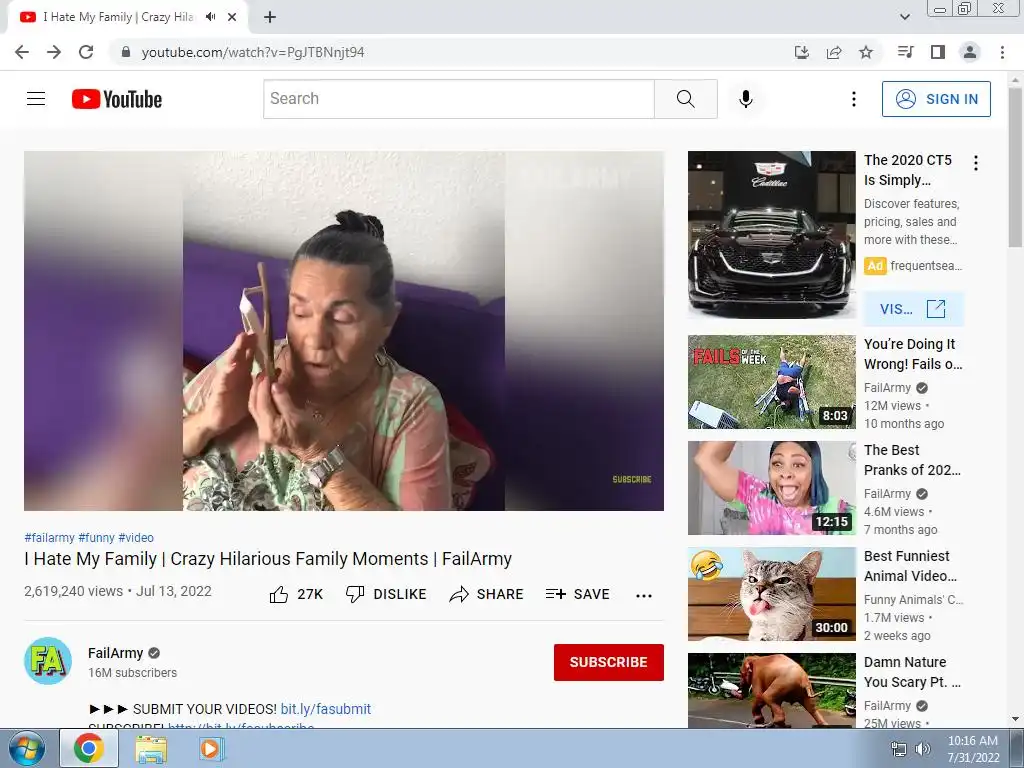
Task: Open YouTube settings three-dot menu
Action: pos(854,99)
